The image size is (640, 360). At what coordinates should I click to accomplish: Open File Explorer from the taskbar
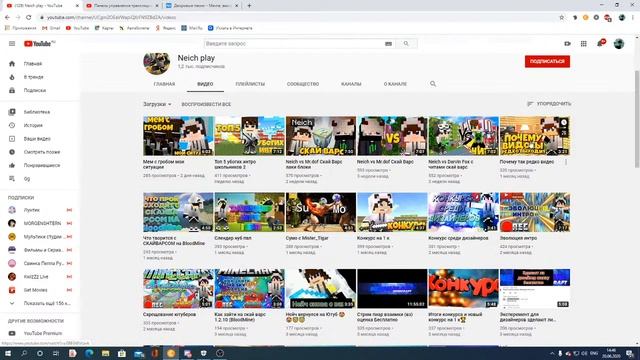(105, 353)
